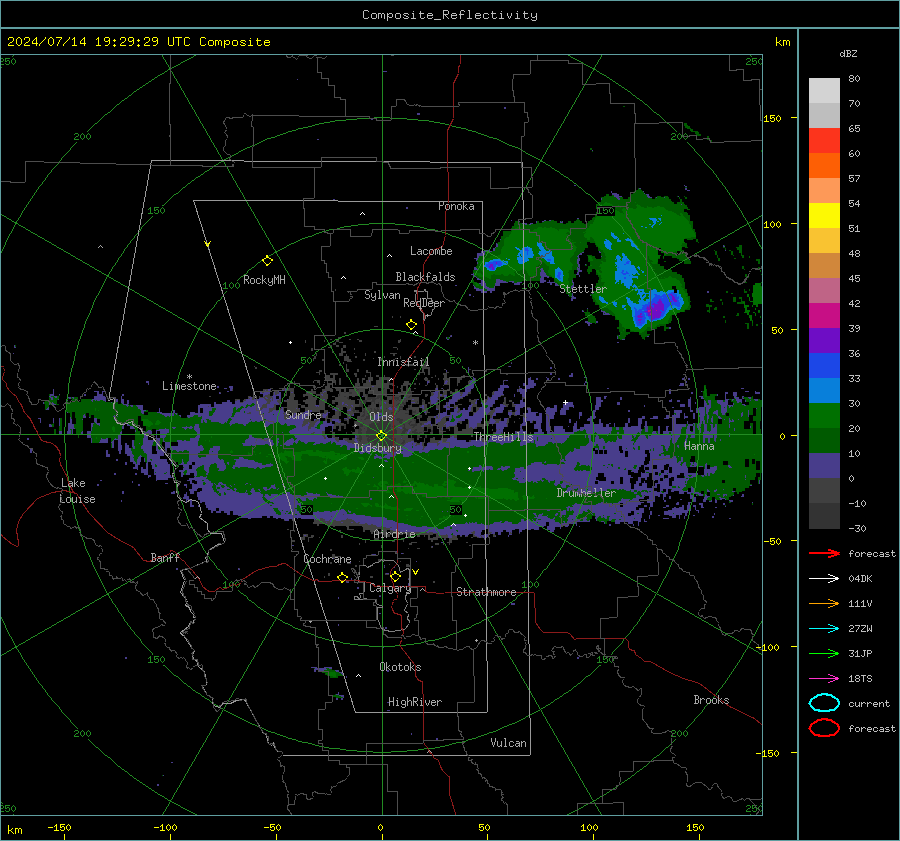Click the Banff town label

165,557
